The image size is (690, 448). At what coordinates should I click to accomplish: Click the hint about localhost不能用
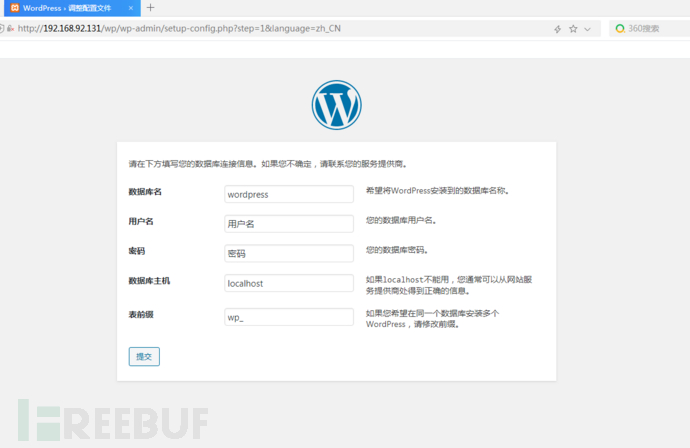point(449,285)
